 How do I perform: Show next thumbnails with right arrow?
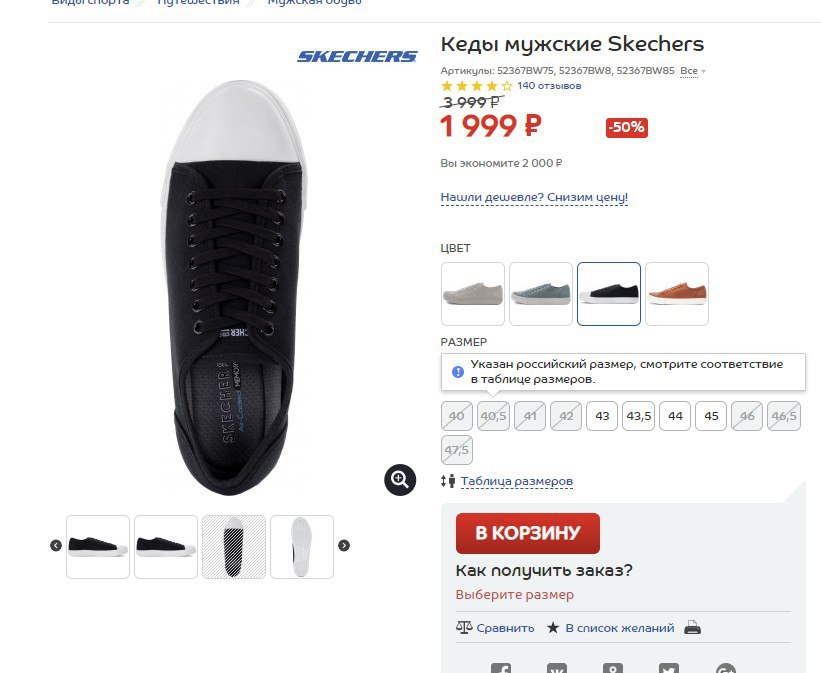pos(344,546)
